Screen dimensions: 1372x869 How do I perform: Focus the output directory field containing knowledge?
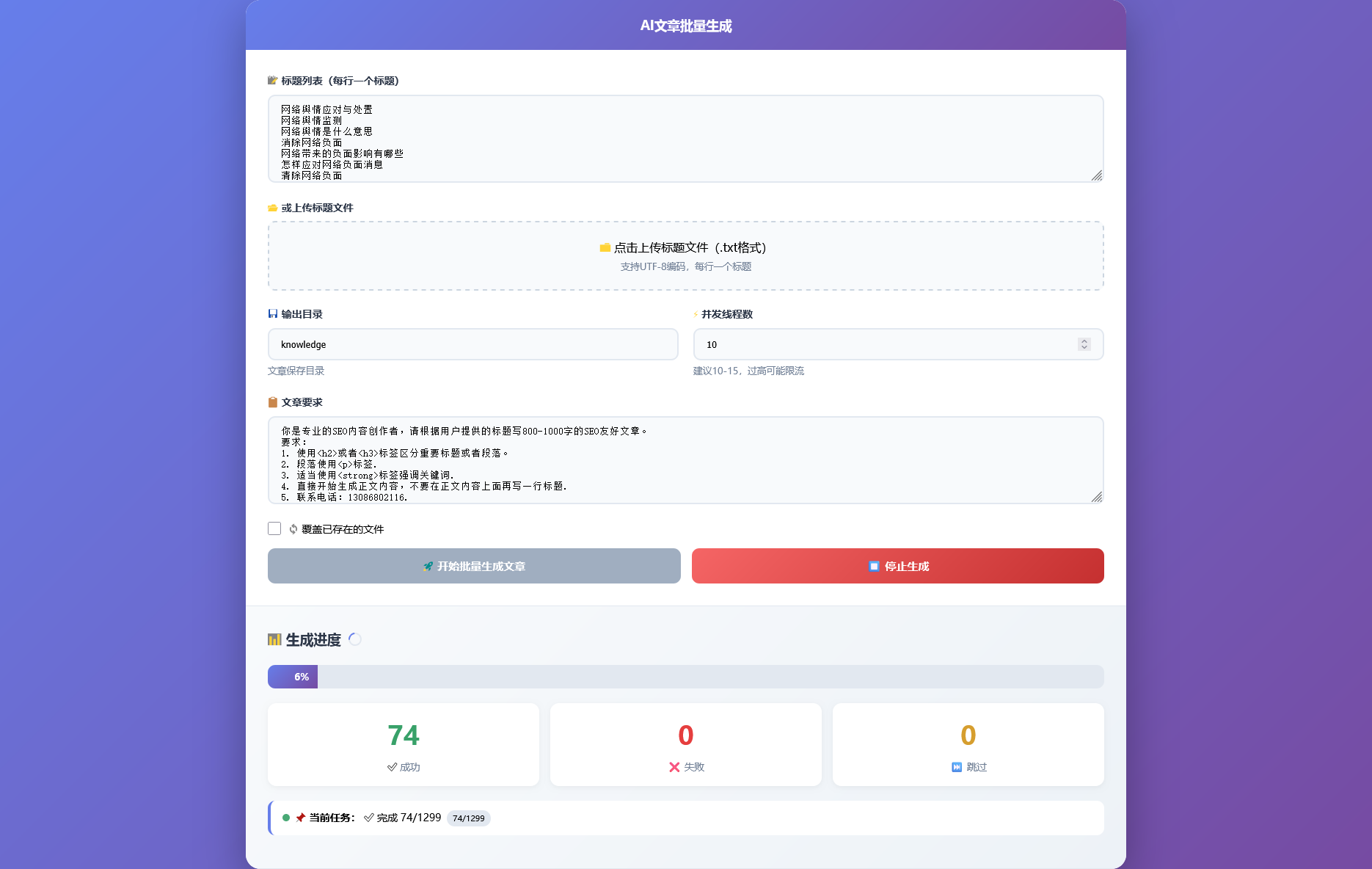click(x=472, y=344)
